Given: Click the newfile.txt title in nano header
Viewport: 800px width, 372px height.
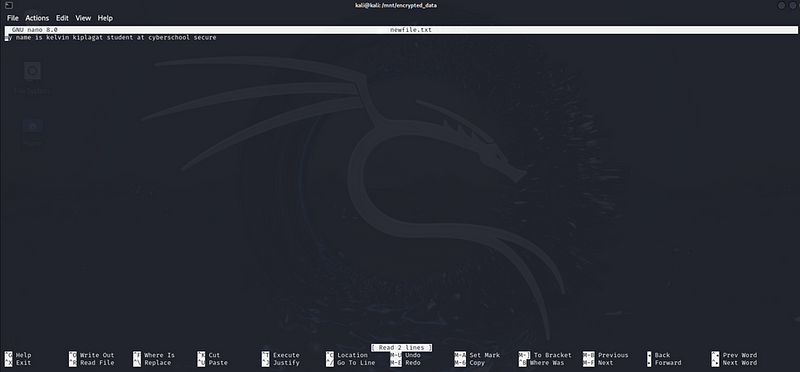Looking at the screenshot, I should [411, 30].
